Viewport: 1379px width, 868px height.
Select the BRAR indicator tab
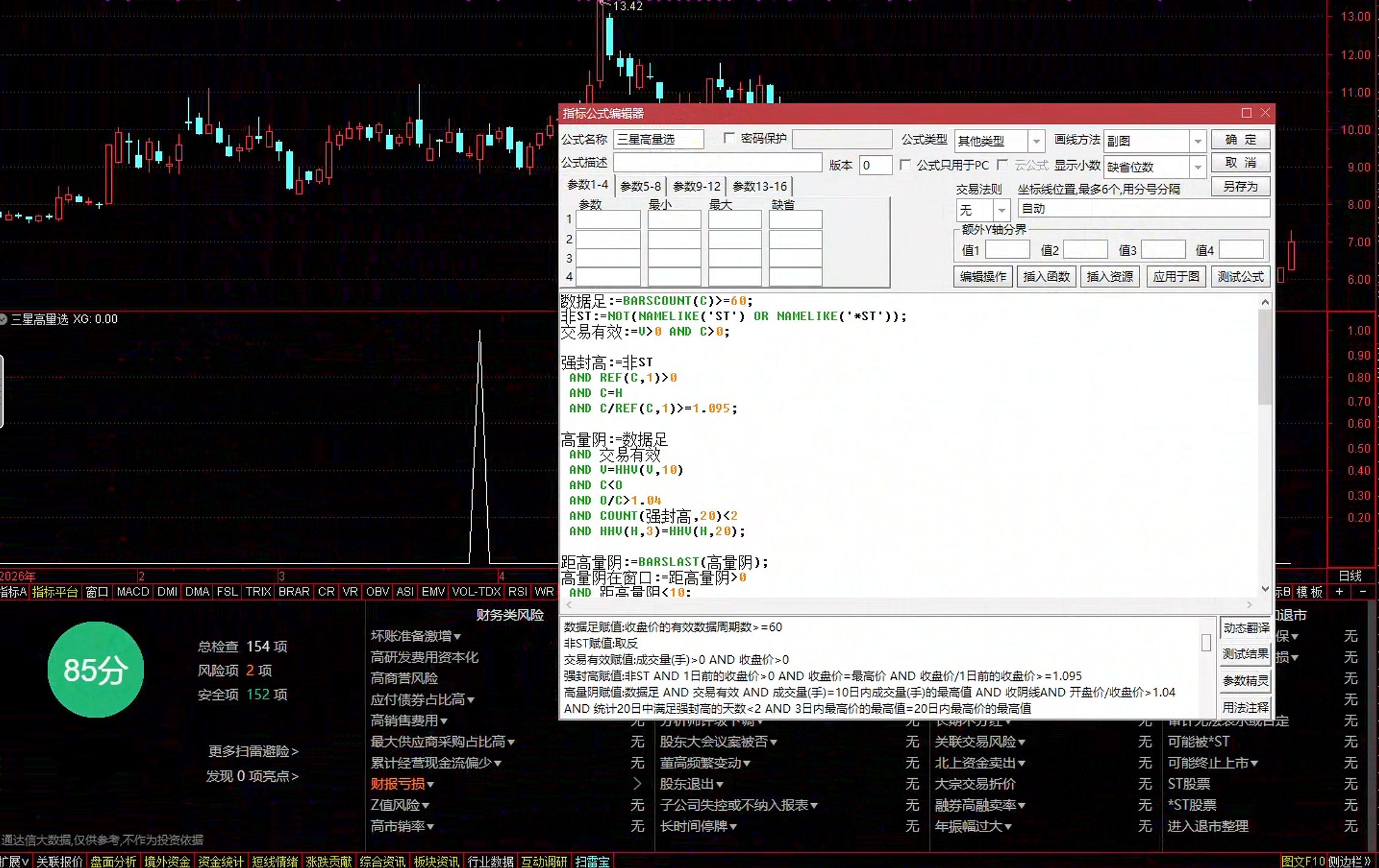click(294, 592)
